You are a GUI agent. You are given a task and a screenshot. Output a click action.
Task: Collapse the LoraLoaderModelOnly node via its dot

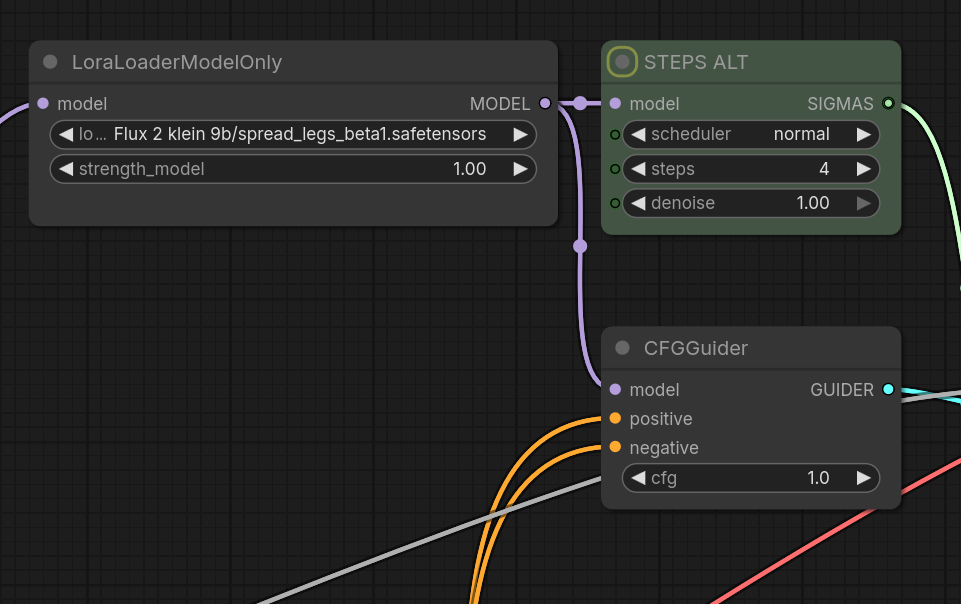[50, 62]
